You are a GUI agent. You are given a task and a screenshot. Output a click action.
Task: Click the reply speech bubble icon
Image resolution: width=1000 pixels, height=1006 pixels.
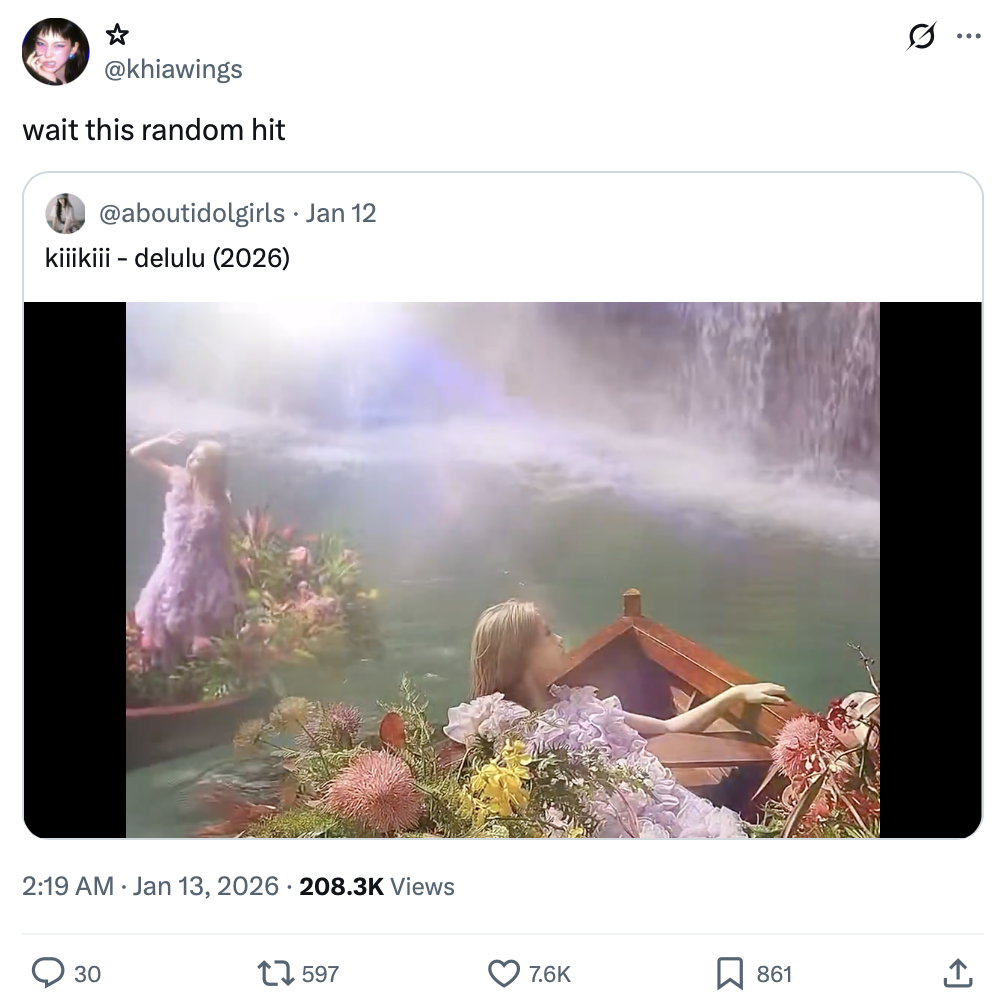click(48, 972)
